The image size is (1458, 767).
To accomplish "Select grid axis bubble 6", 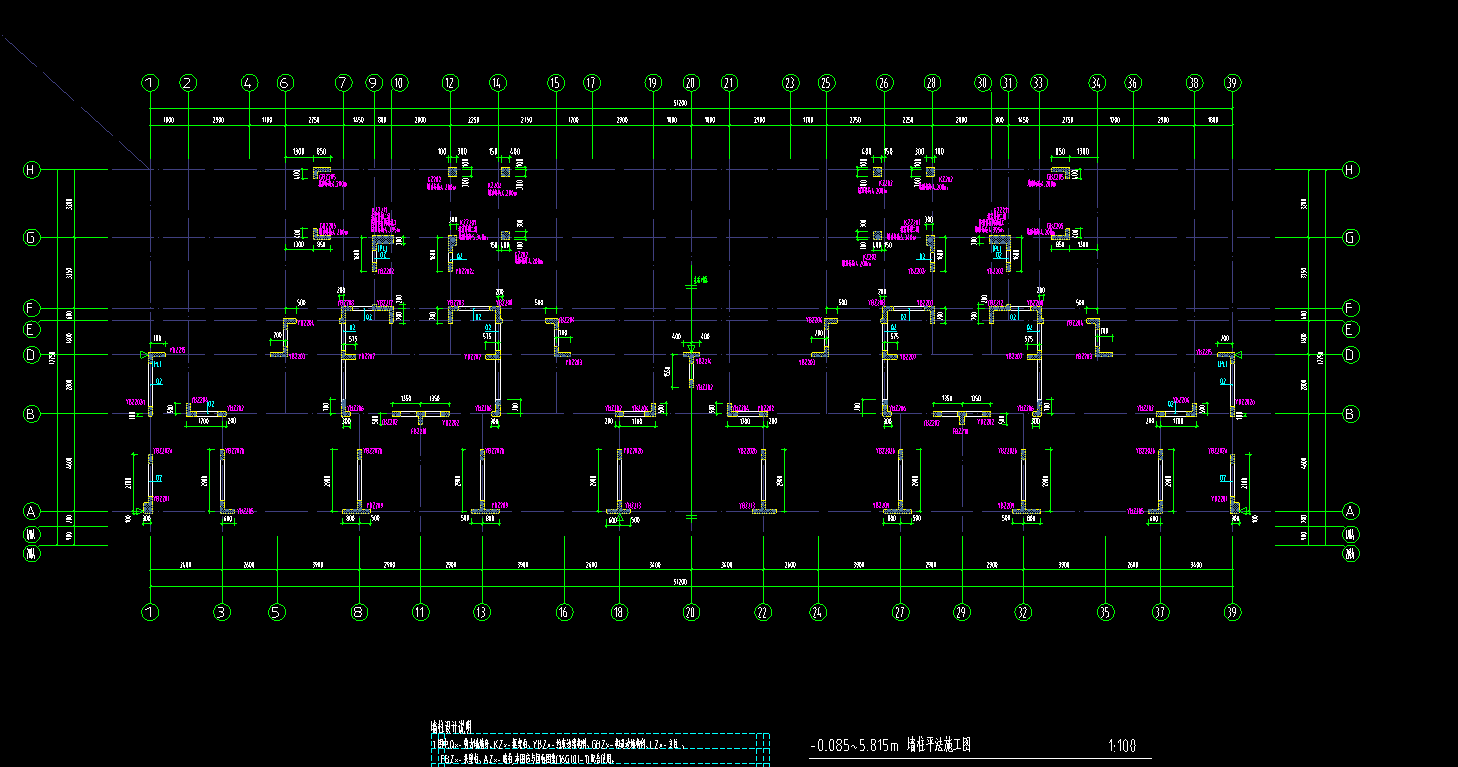I will coord(285,83).
